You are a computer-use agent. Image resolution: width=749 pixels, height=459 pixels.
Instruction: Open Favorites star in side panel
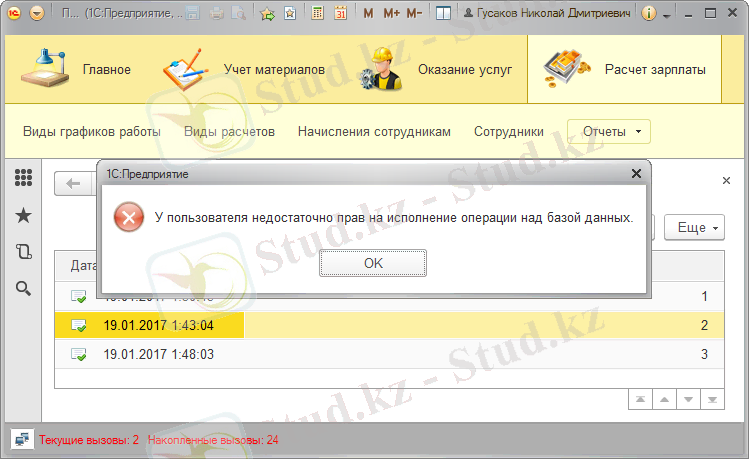tap(23, 215)
